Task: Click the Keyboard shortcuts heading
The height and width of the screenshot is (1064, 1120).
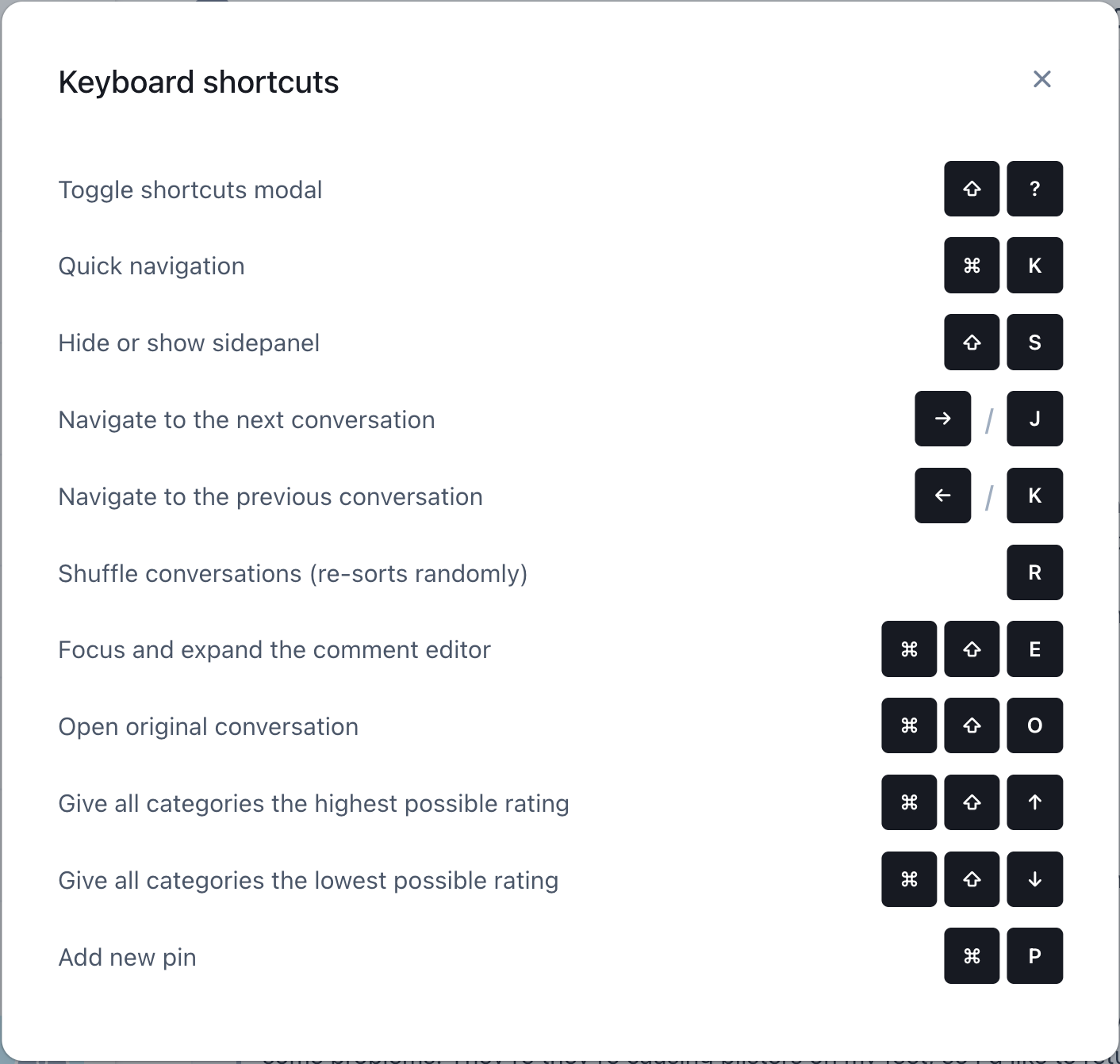Action: coord(198,82)
